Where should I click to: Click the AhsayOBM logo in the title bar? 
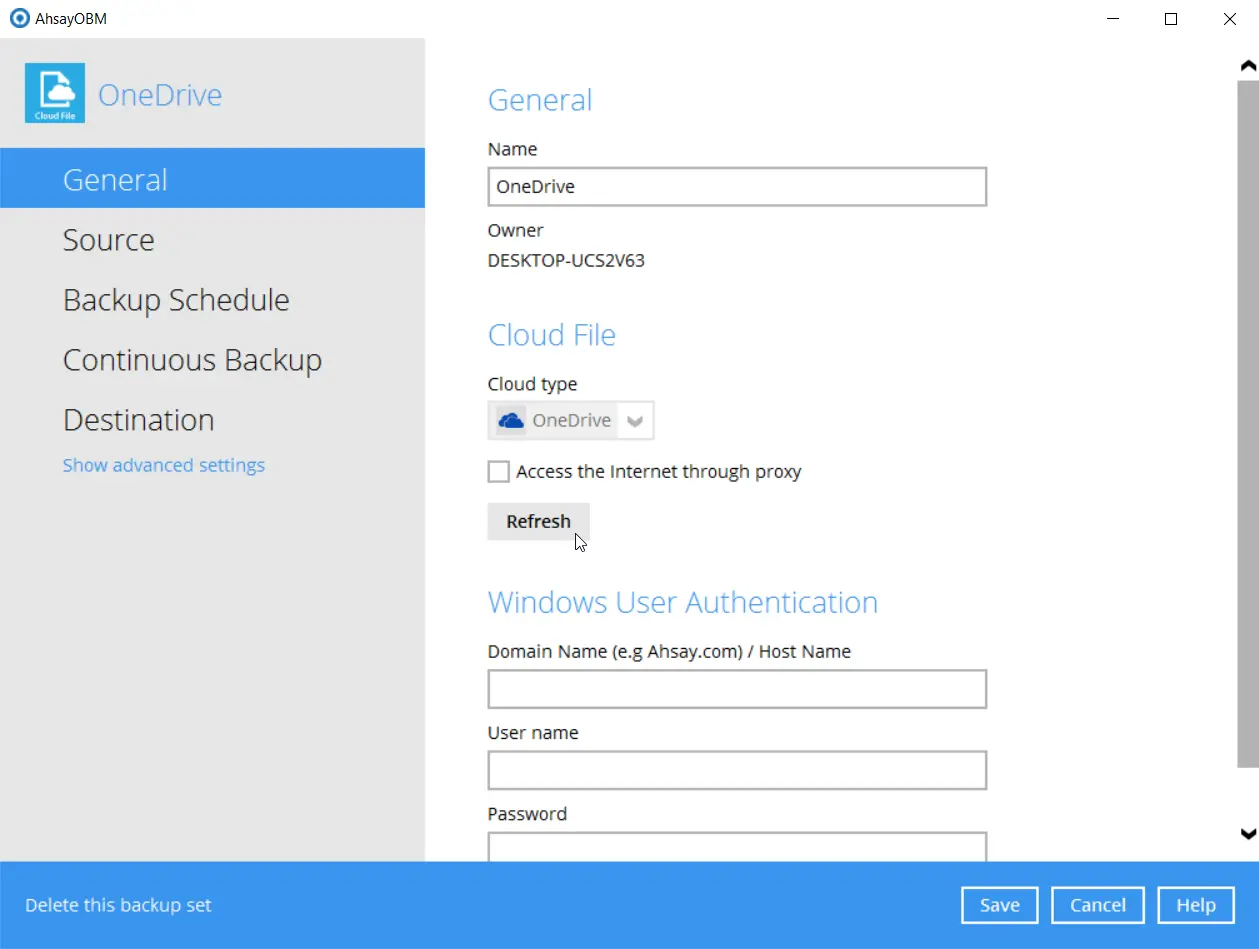[18, 17]
